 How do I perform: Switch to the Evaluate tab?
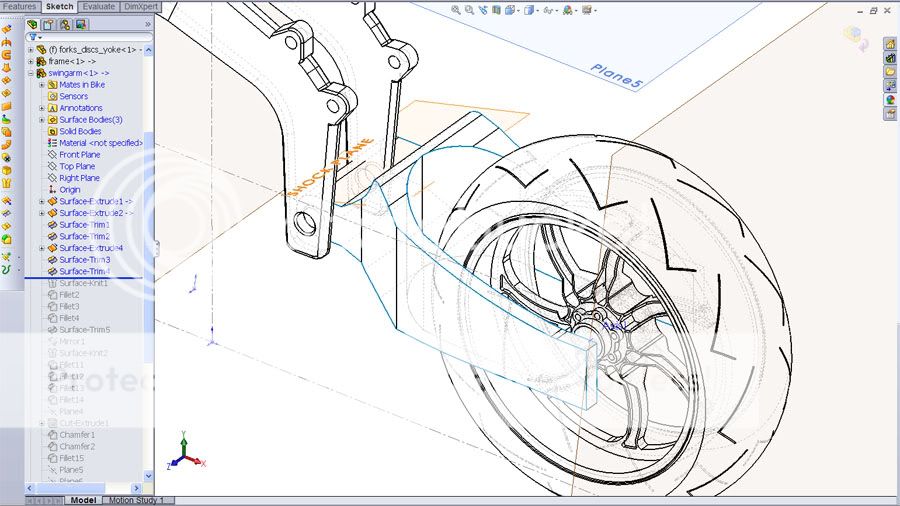pyautogui.click(x=99, y=6)
